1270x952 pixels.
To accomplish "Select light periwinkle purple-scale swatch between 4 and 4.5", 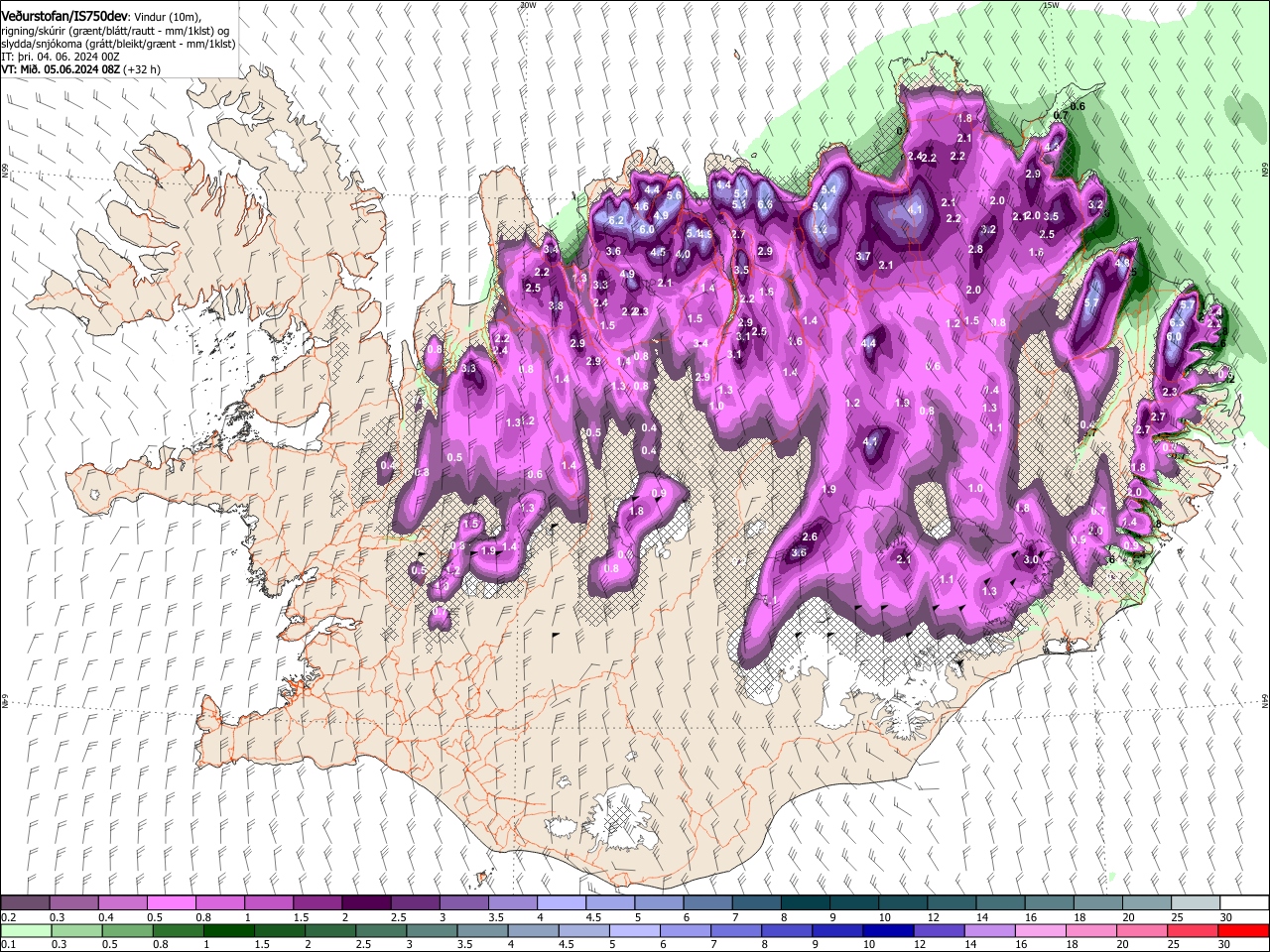I will click(x=562, y=903).
